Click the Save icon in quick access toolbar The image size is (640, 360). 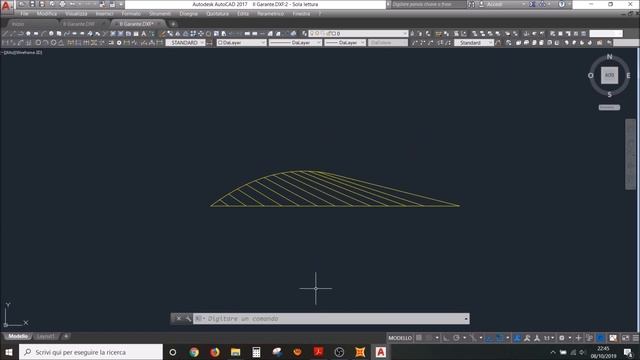click(32, 4)
